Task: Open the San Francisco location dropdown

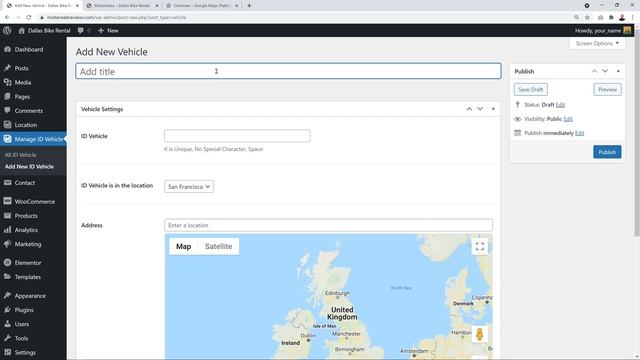Action: [x=189, y=187]
